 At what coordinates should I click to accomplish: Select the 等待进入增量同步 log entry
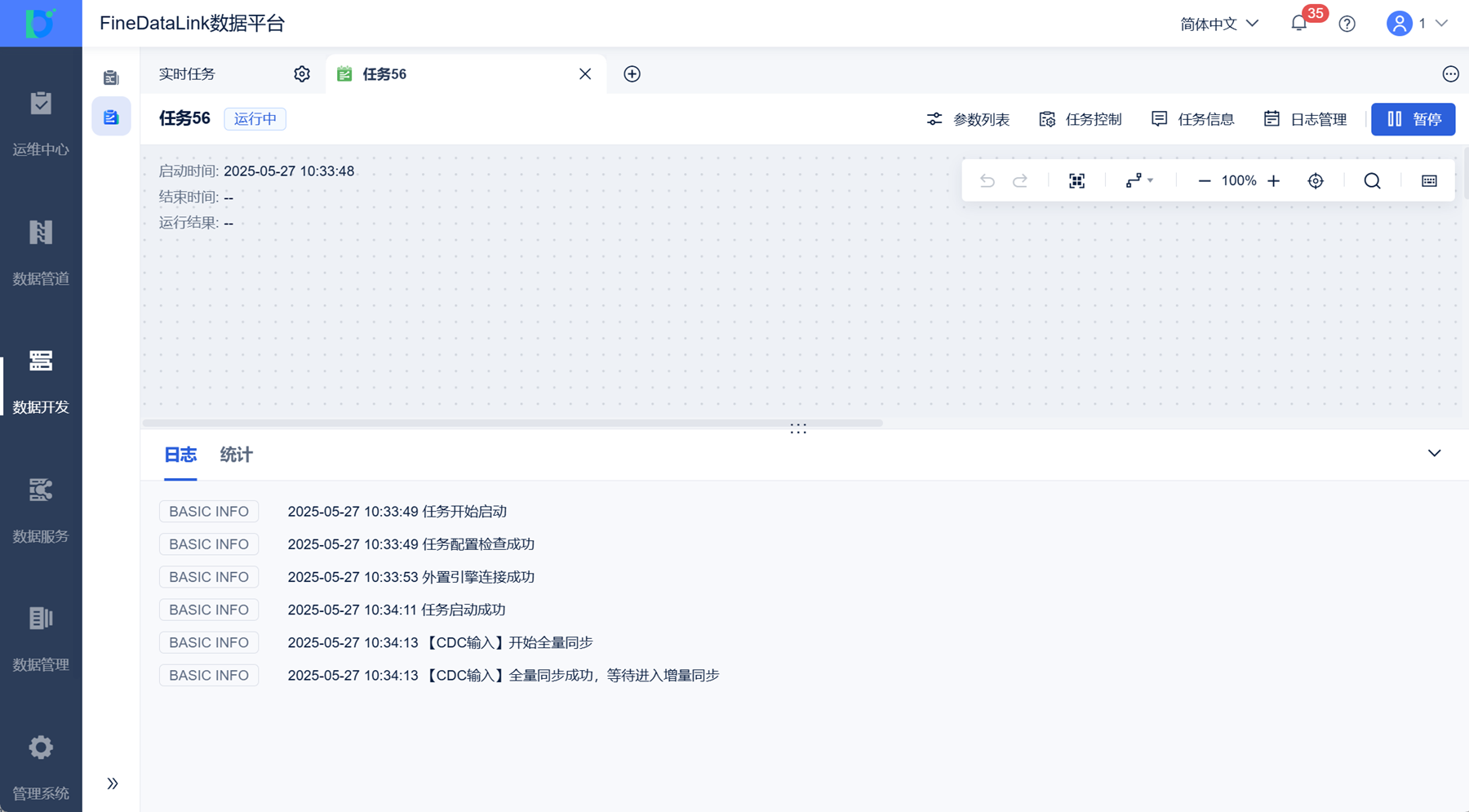click(504, 675)
